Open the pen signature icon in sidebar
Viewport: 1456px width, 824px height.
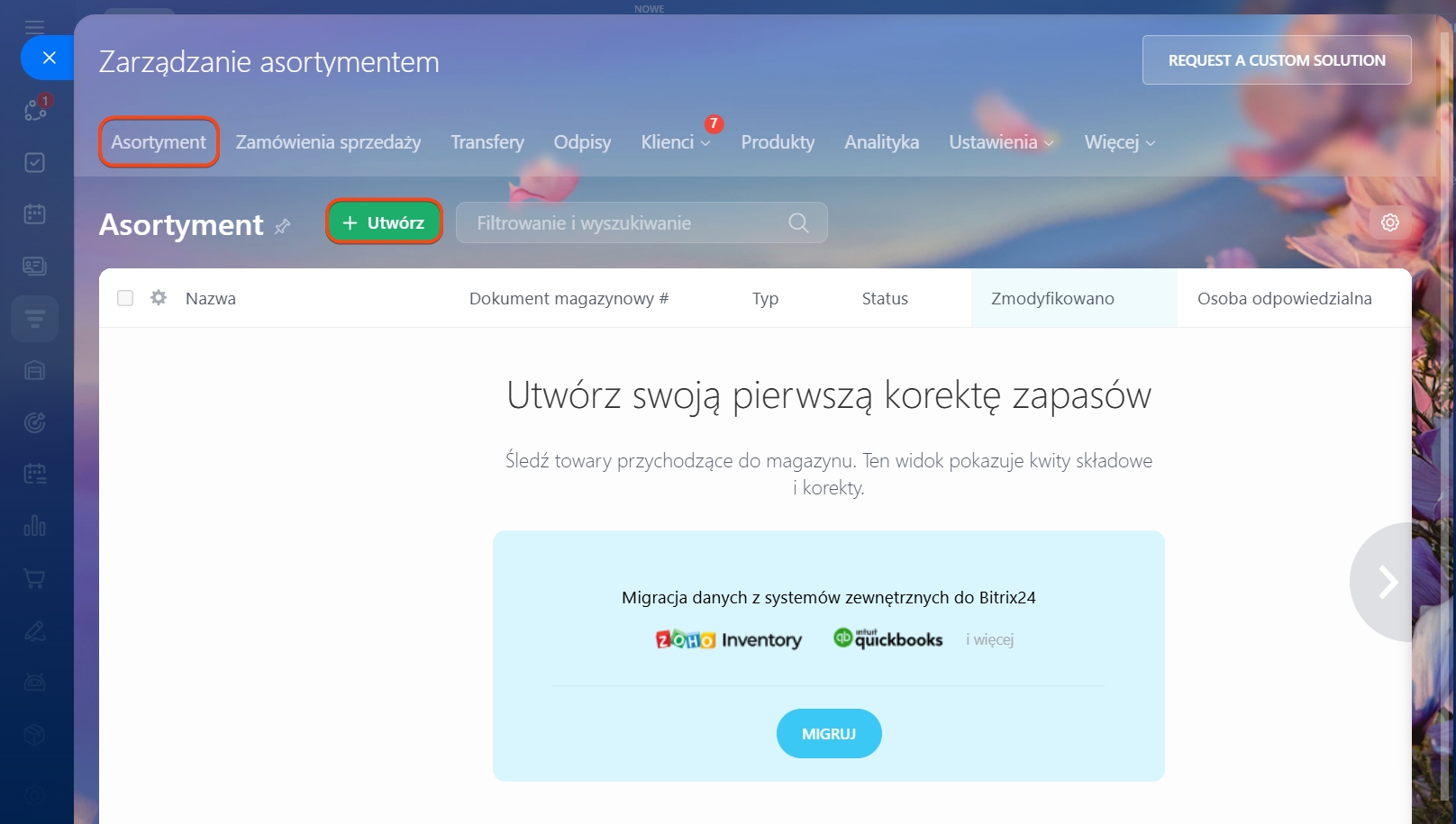click(34, 630)
